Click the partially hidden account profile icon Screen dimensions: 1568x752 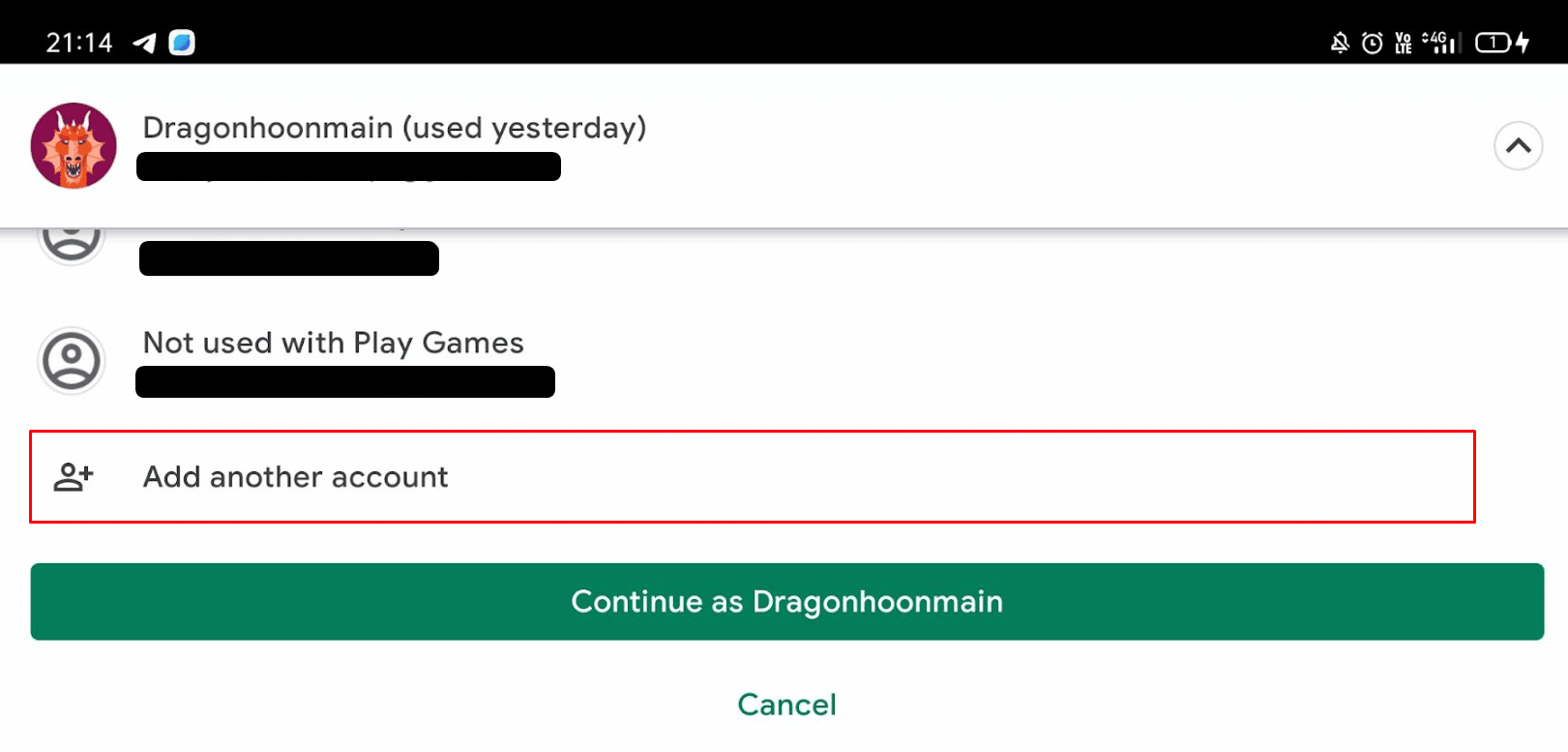point(71,243)
